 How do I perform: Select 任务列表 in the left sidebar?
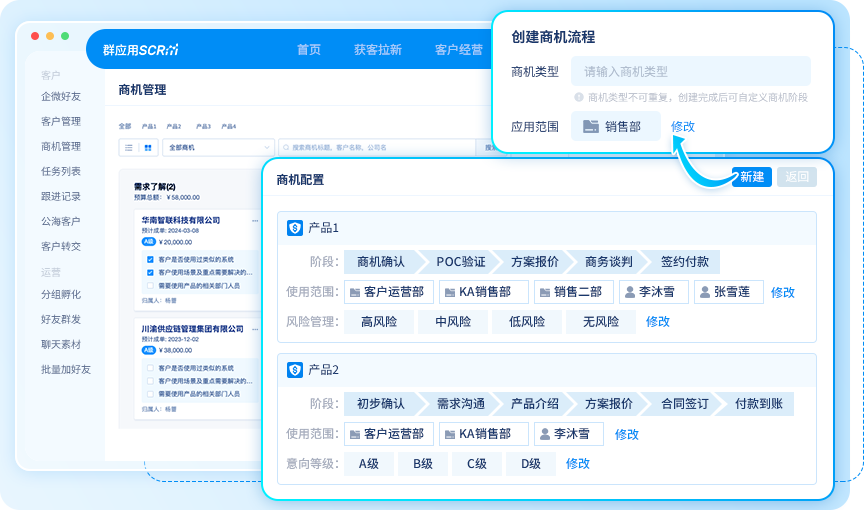tap(61, 171)
